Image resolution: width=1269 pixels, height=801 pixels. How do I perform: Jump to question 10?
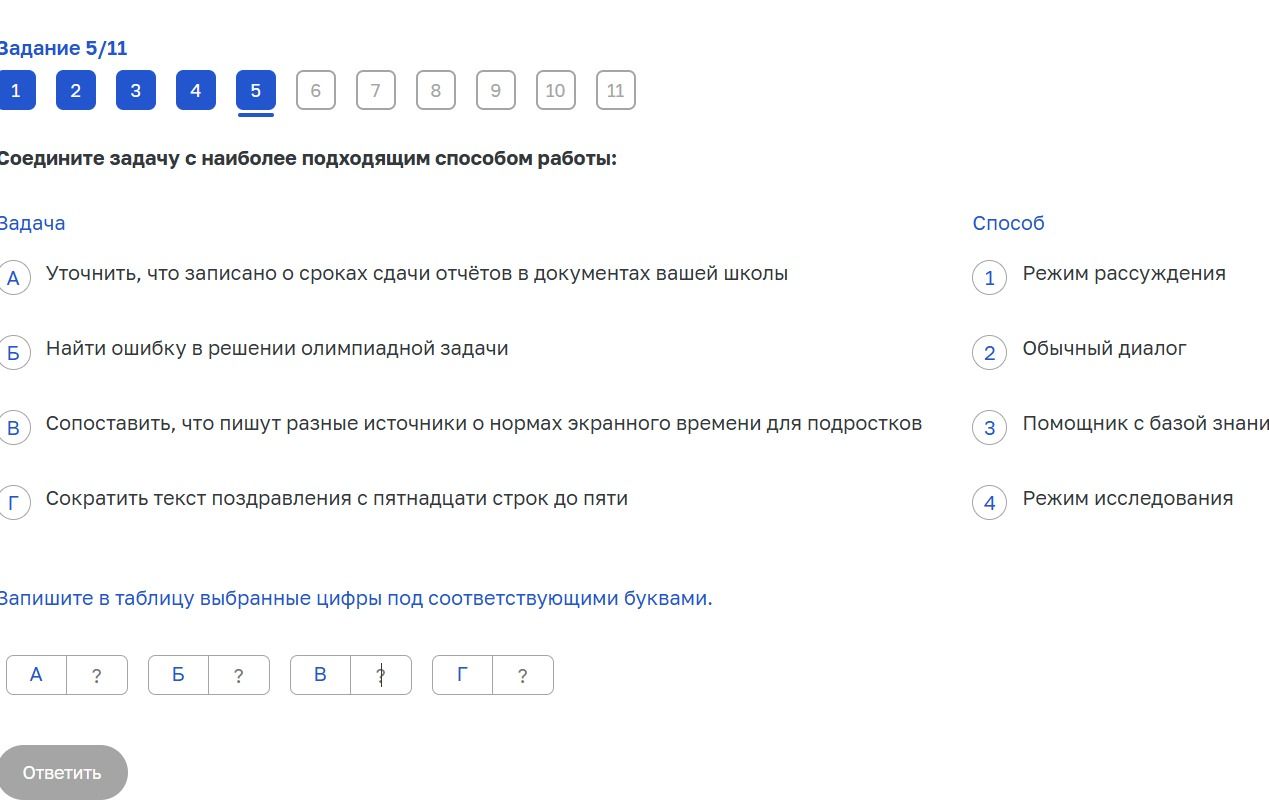point(556,91)
